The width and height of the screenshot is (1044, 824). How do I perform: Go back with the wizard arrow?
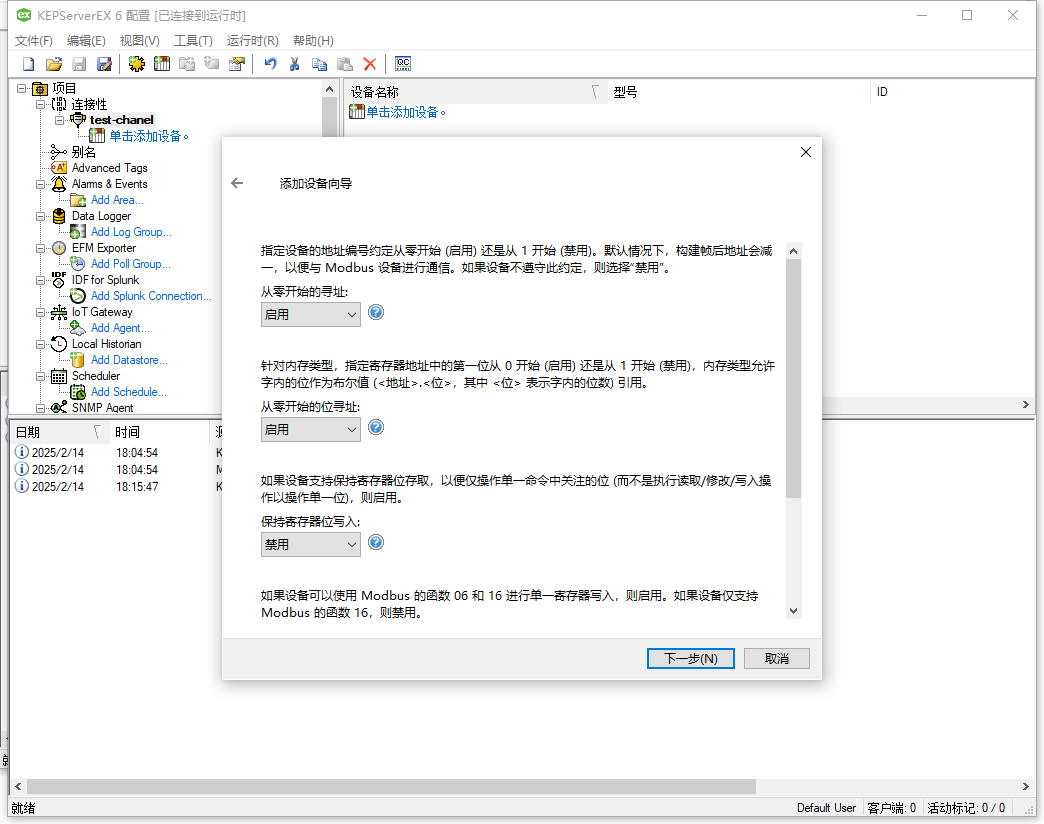pyautogui.click(x=237, y=183)
